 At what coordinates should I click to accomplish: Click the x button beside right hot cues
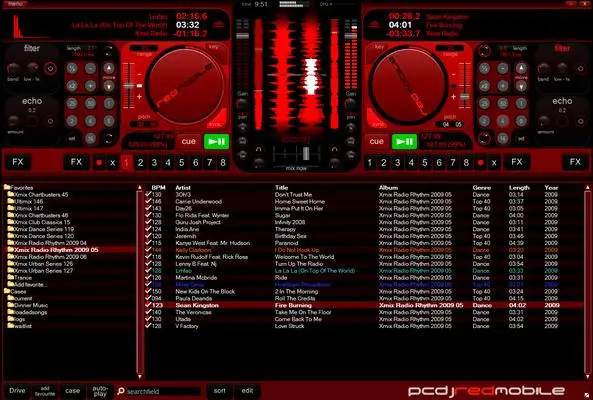click(x=494, y=163)
